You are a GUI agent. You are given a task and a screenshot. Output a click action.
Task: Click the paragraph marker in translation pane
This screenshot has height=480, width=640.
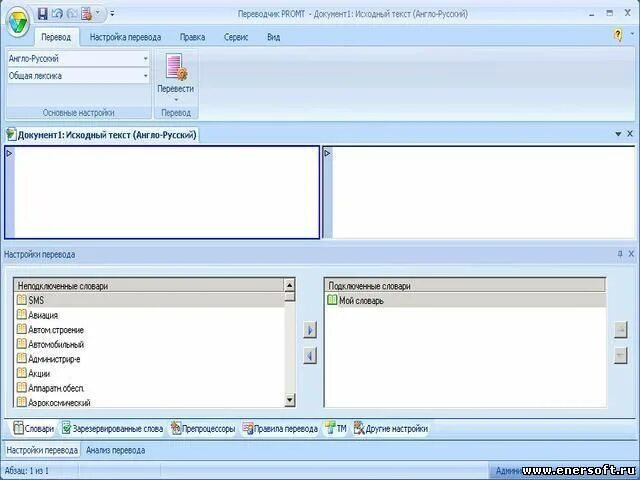tap(327, 153)
